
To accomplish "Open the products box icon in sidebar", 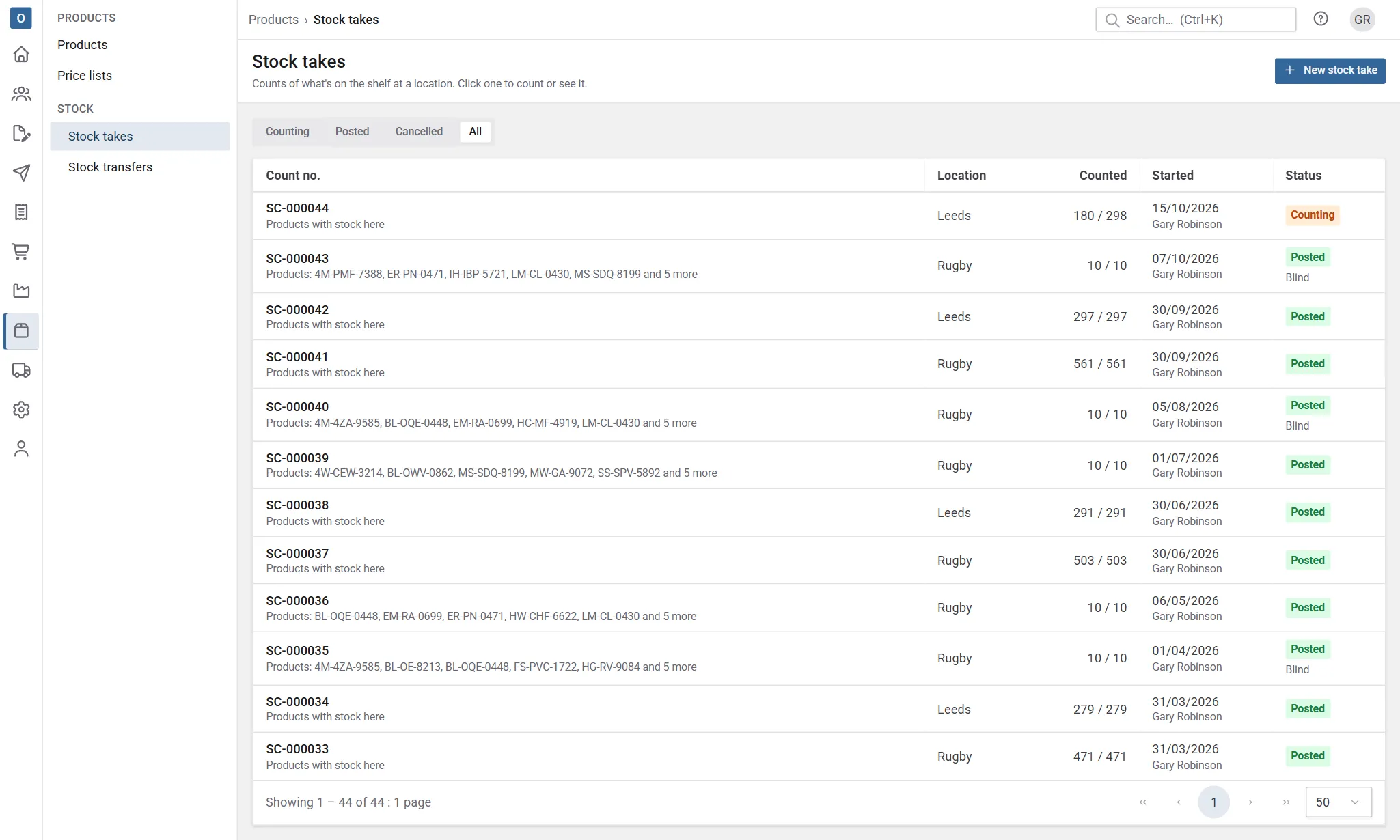I will pos(21,331).
